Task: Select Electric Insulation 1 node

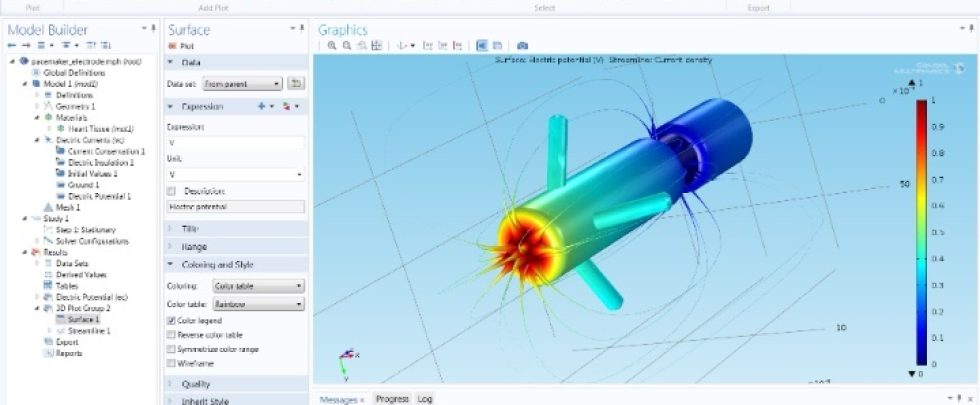Action: 100,162
